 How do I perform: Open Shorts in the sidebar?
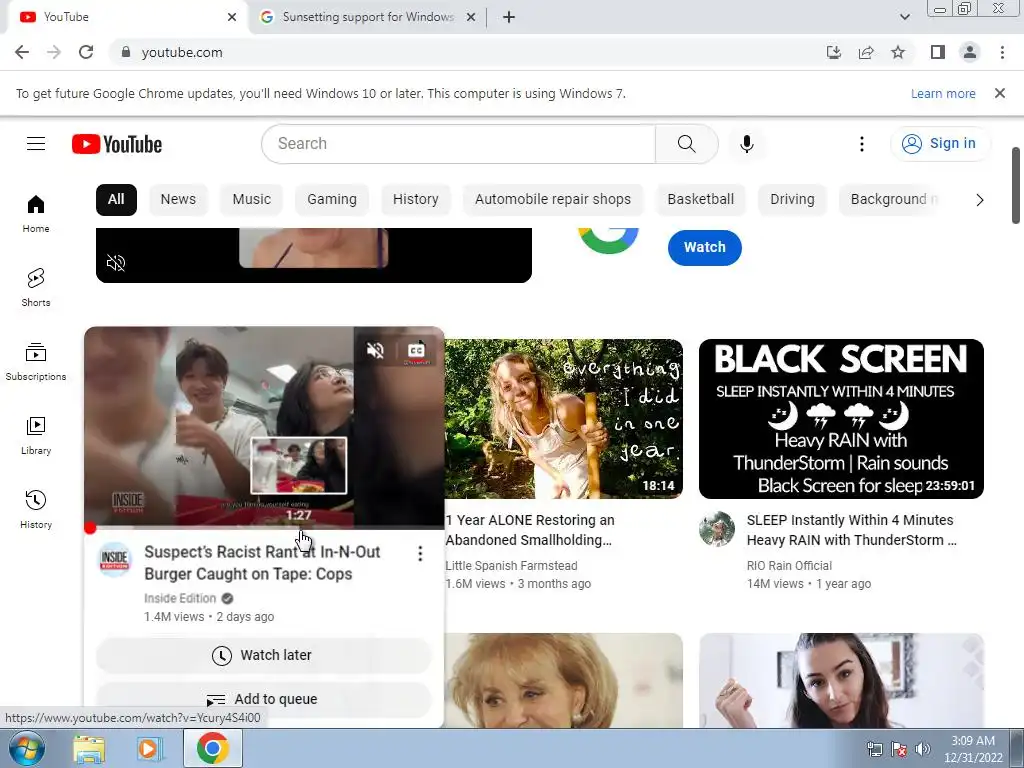[36, 287]
